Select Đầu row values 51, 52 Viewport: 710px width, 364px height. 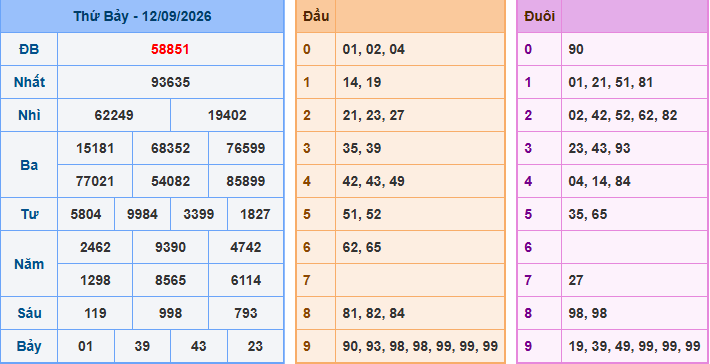(x=362, y=214)
